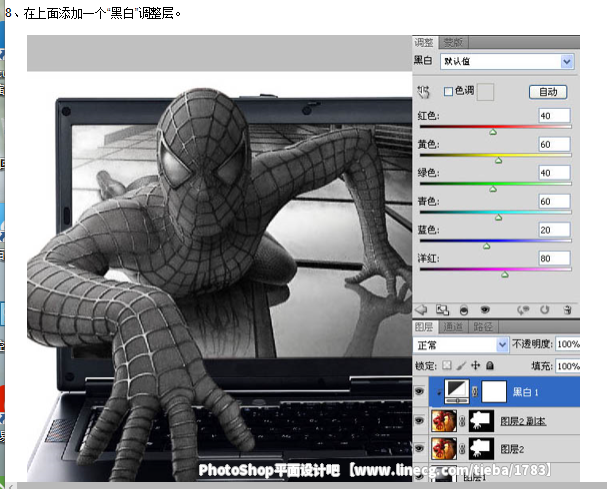Select the 图层2 image thumbnail
Image resolution: width=607 pixels, height=489 pixels.
[x=444, y=448]
